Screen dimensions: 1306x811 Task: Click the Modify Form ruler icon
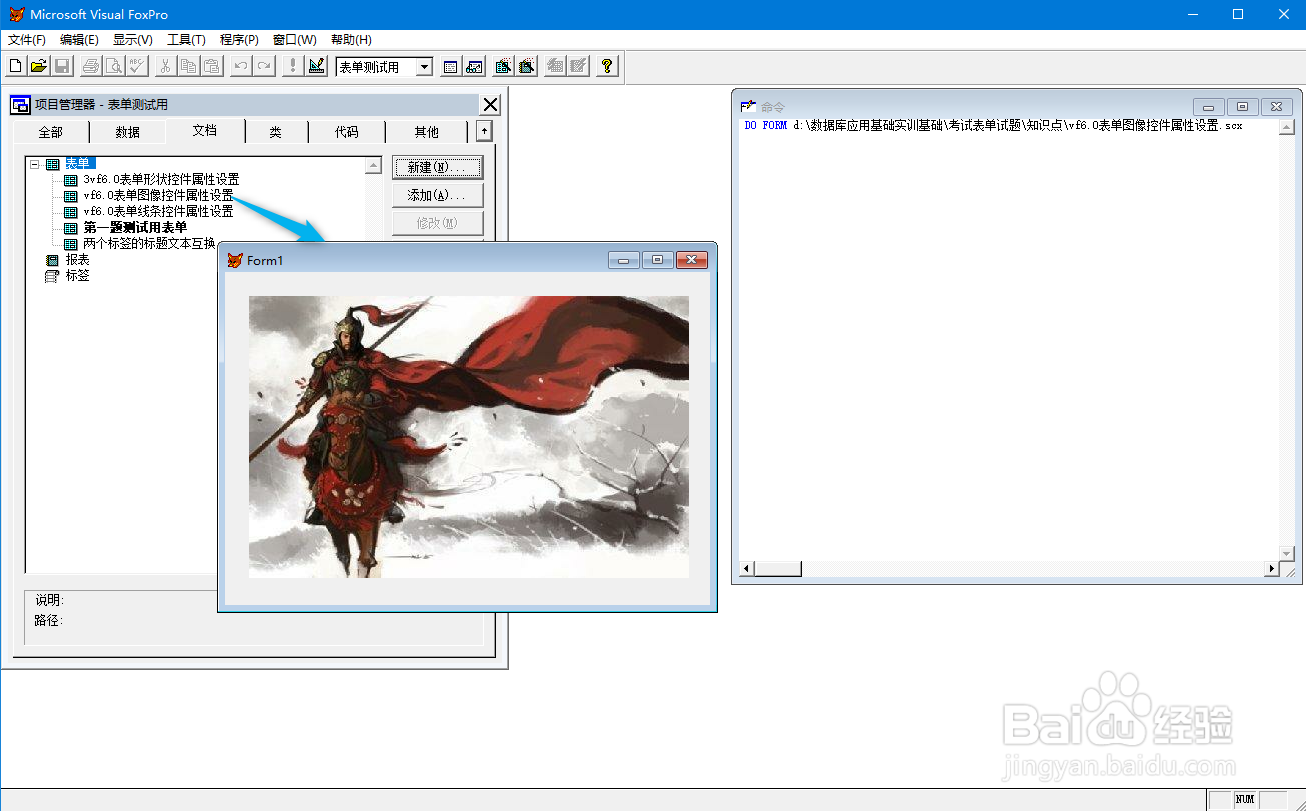(316, 67)
